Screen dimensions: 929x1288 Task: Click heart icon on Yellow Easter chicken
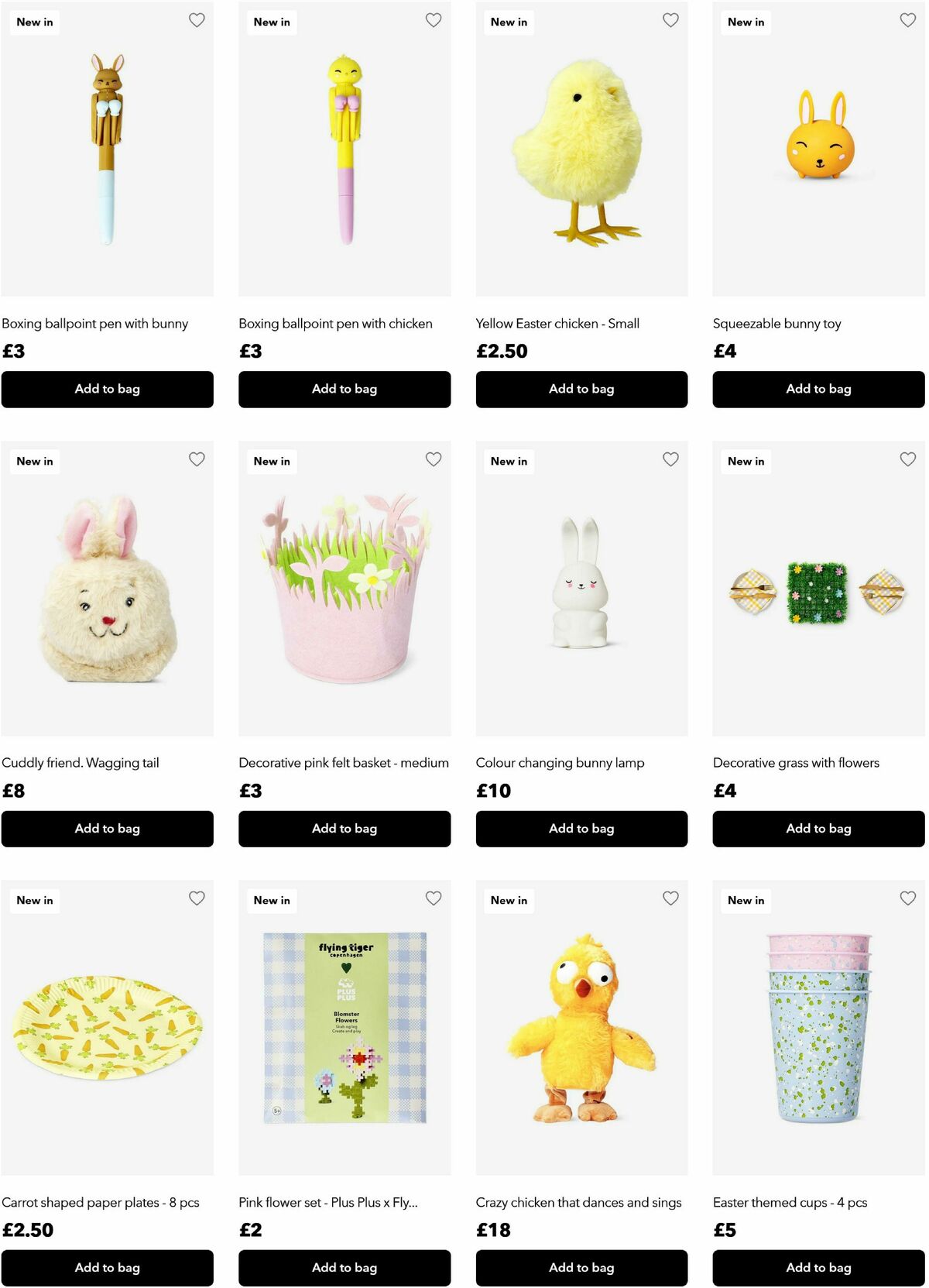click(x=670, y=20)
